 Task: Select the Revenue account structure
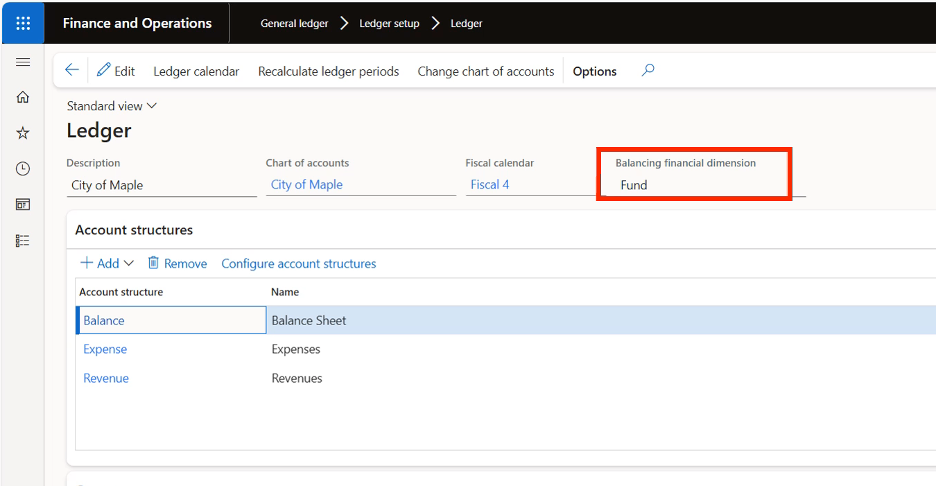click(106, 378)
